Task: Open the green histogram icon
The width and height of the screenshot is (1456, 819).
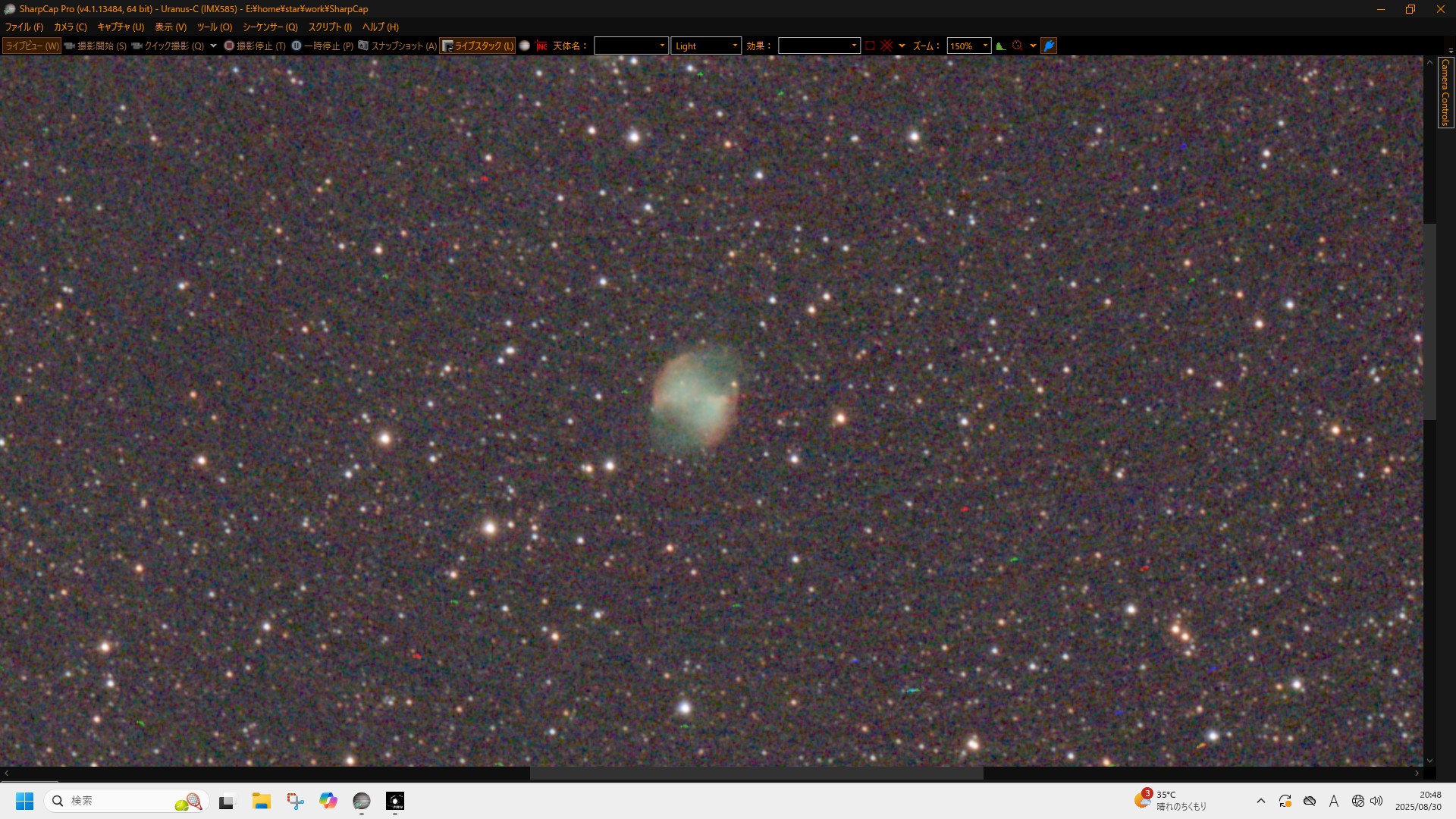Action: click(x=1001, y=45)
